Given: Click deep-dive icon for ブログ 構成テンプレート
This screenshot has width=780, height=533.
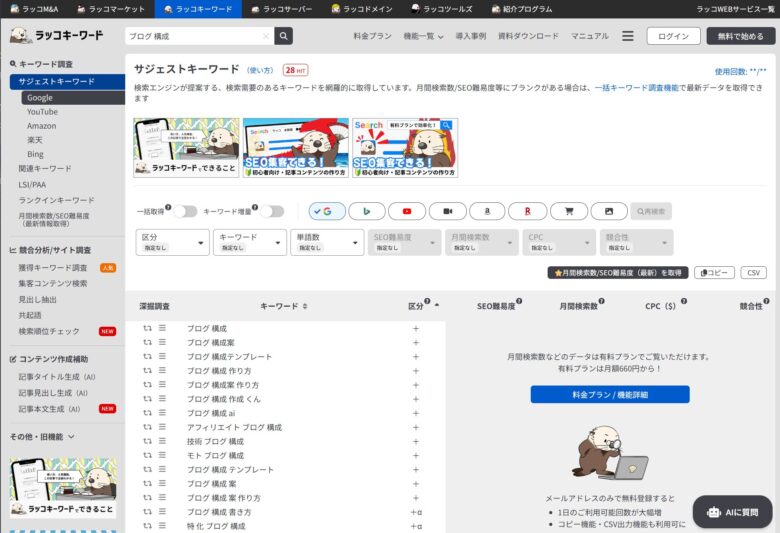Looking at the screenshot, I should pyautogui.click(x=147, y=357).
